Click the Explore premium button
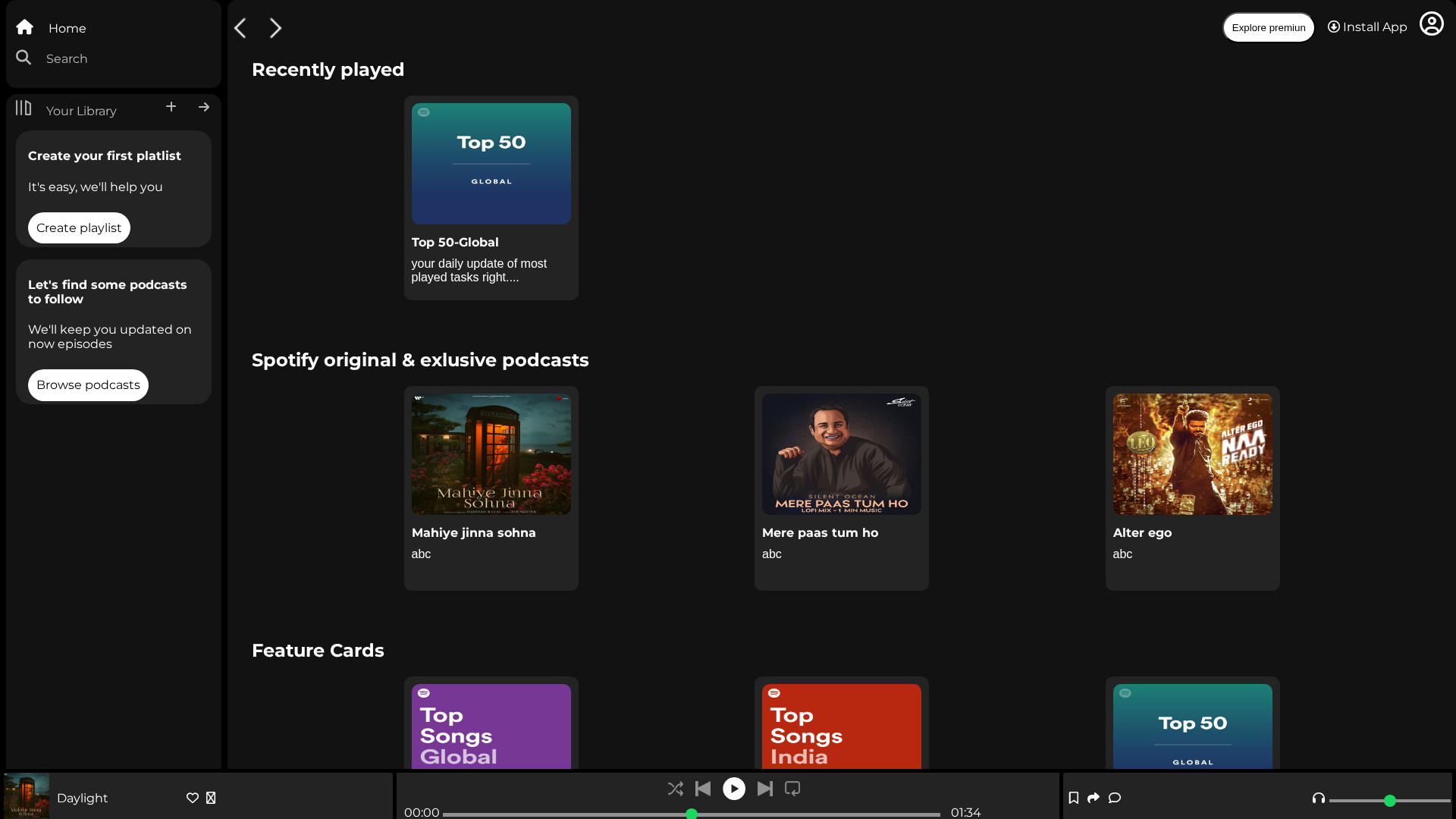1456x819 pixels. click(x=1269, y=28)
